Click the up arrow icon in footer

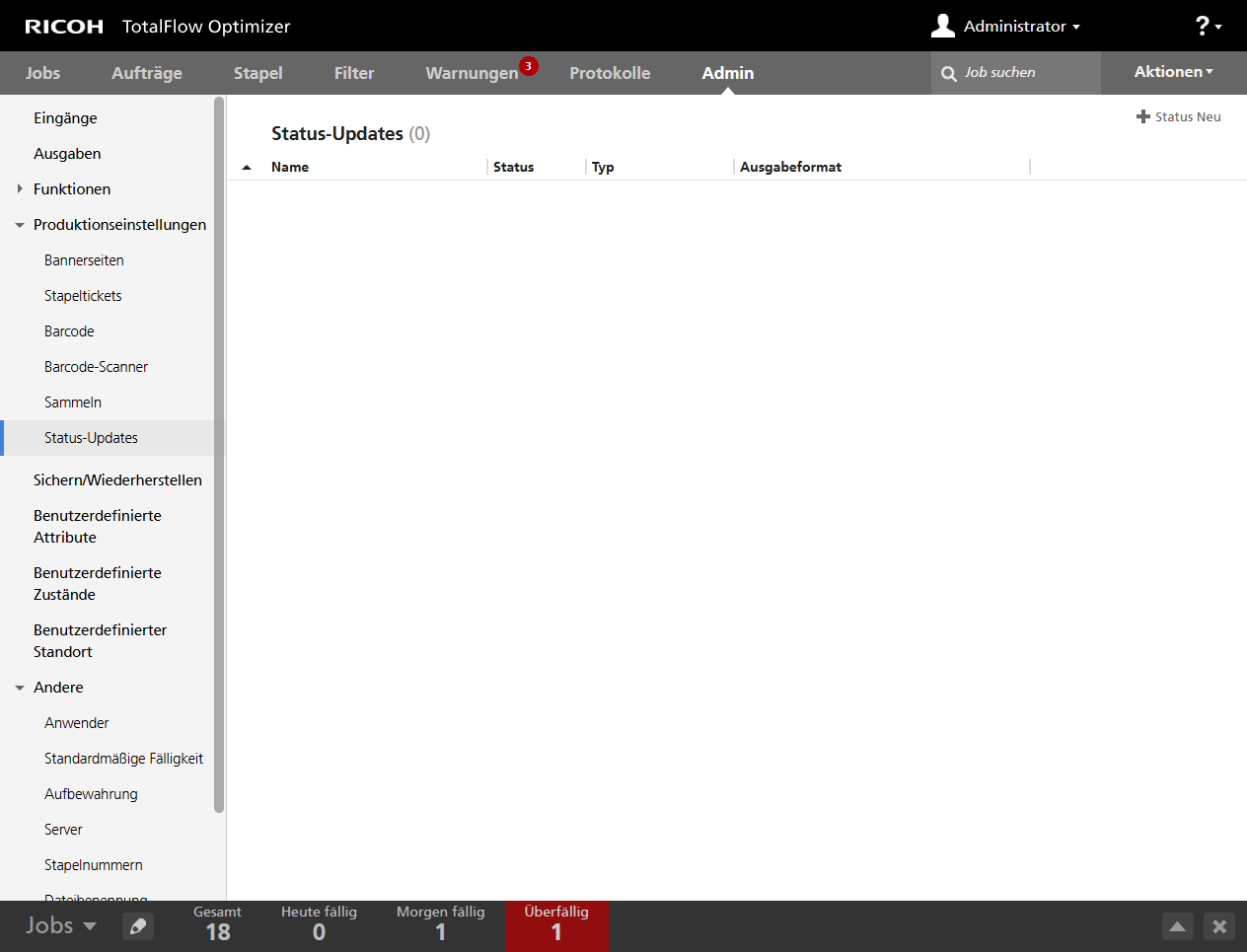click(x=1177, y=926)
